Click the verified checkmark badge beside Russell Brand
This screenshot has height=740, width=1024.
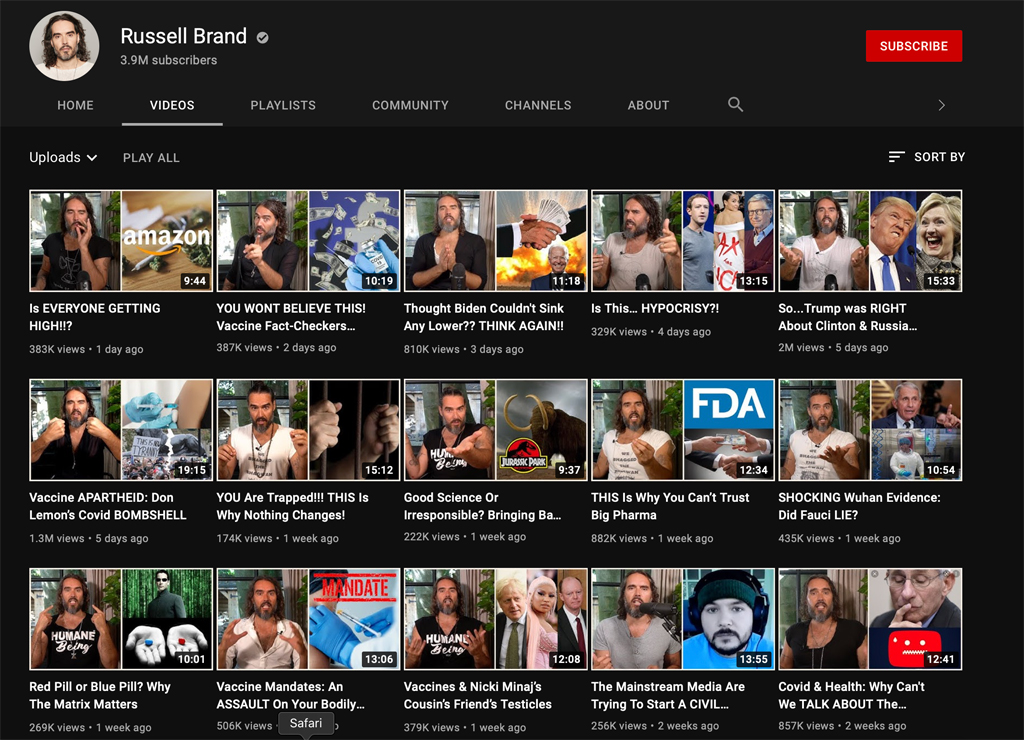click(x=263, y=37)
